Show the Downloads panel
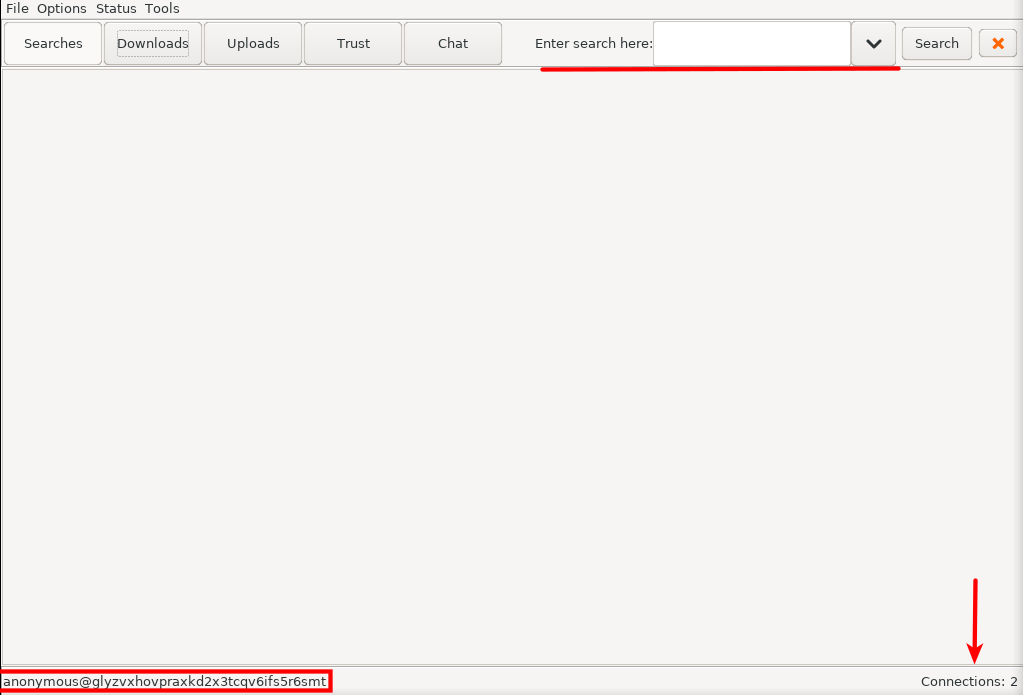 coord(153,43)
